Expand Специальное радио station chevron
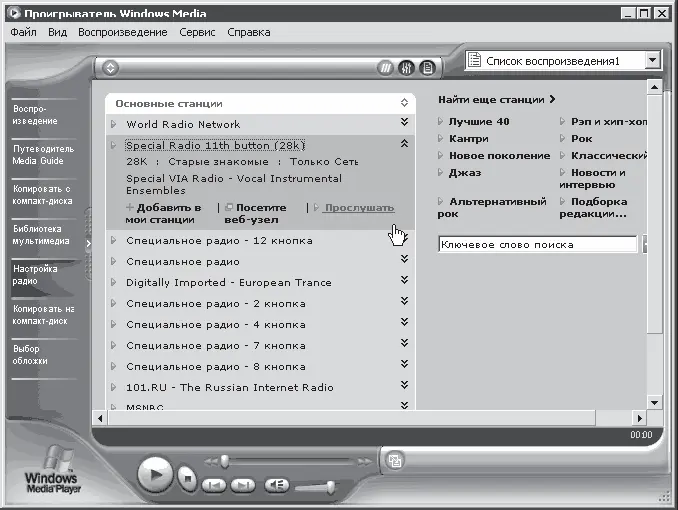The height and width of the screenshot is (510, 678). pyautogui.click(x=404, y=259)
